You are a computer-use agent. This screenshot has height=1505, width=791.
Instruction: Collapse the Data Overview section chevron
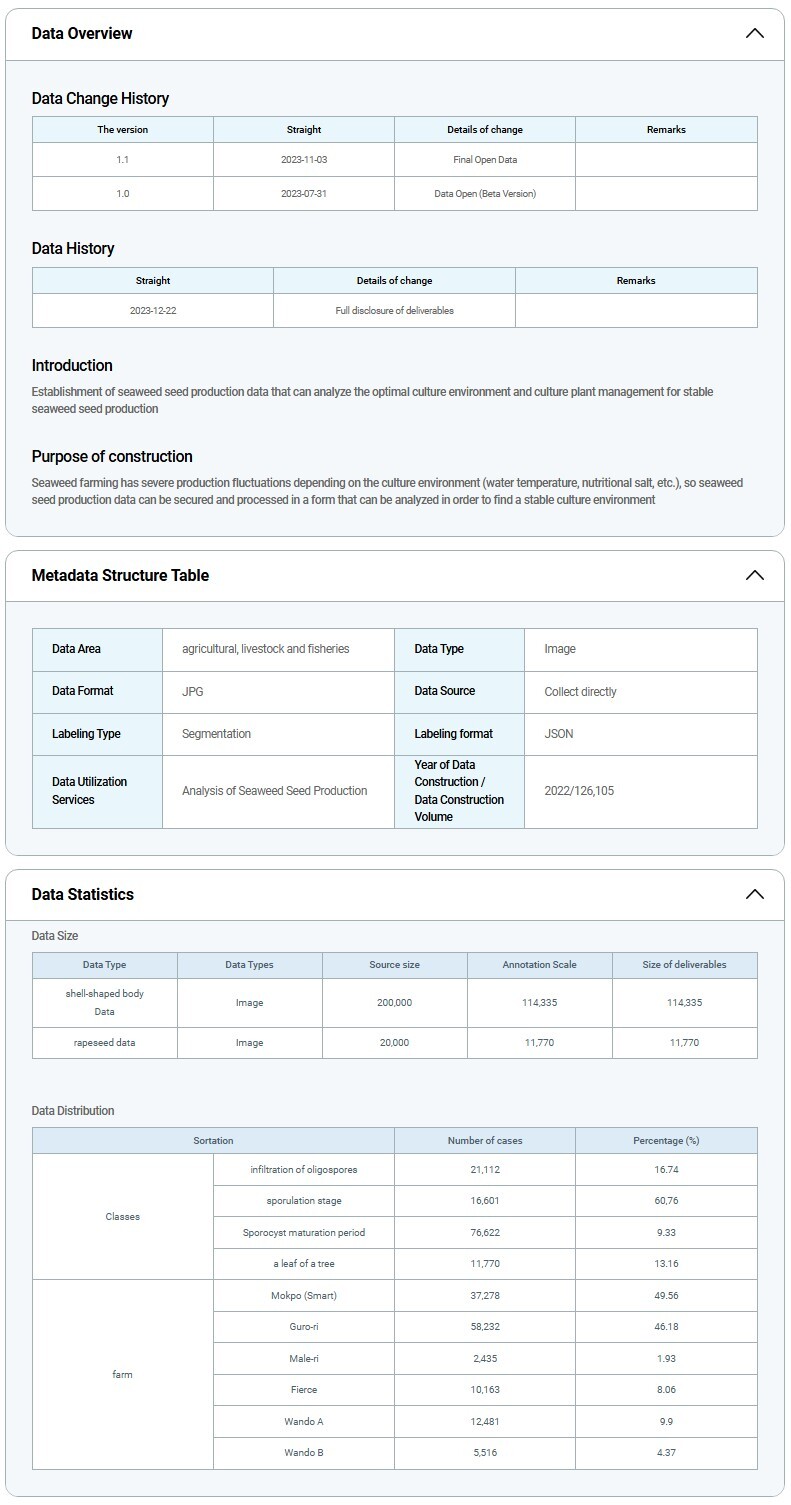(754, 33)
